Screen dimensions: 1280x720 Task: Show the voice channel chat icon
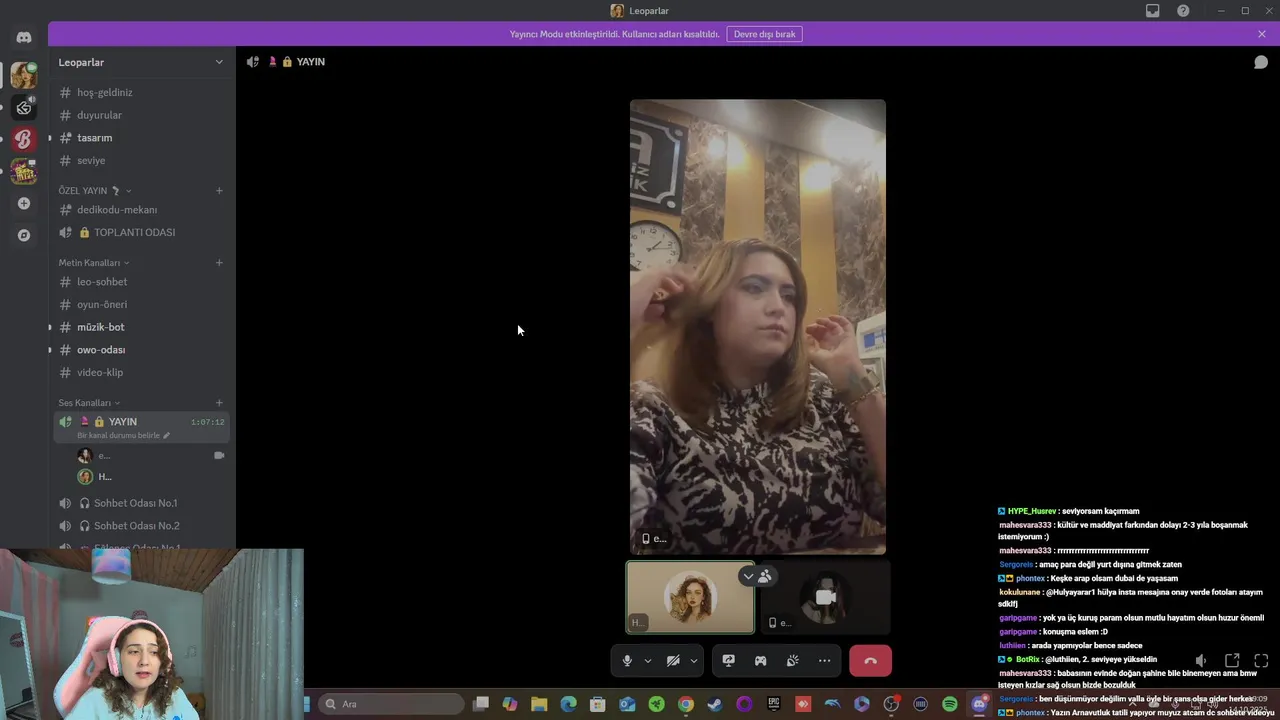[x=1261, y=62]
